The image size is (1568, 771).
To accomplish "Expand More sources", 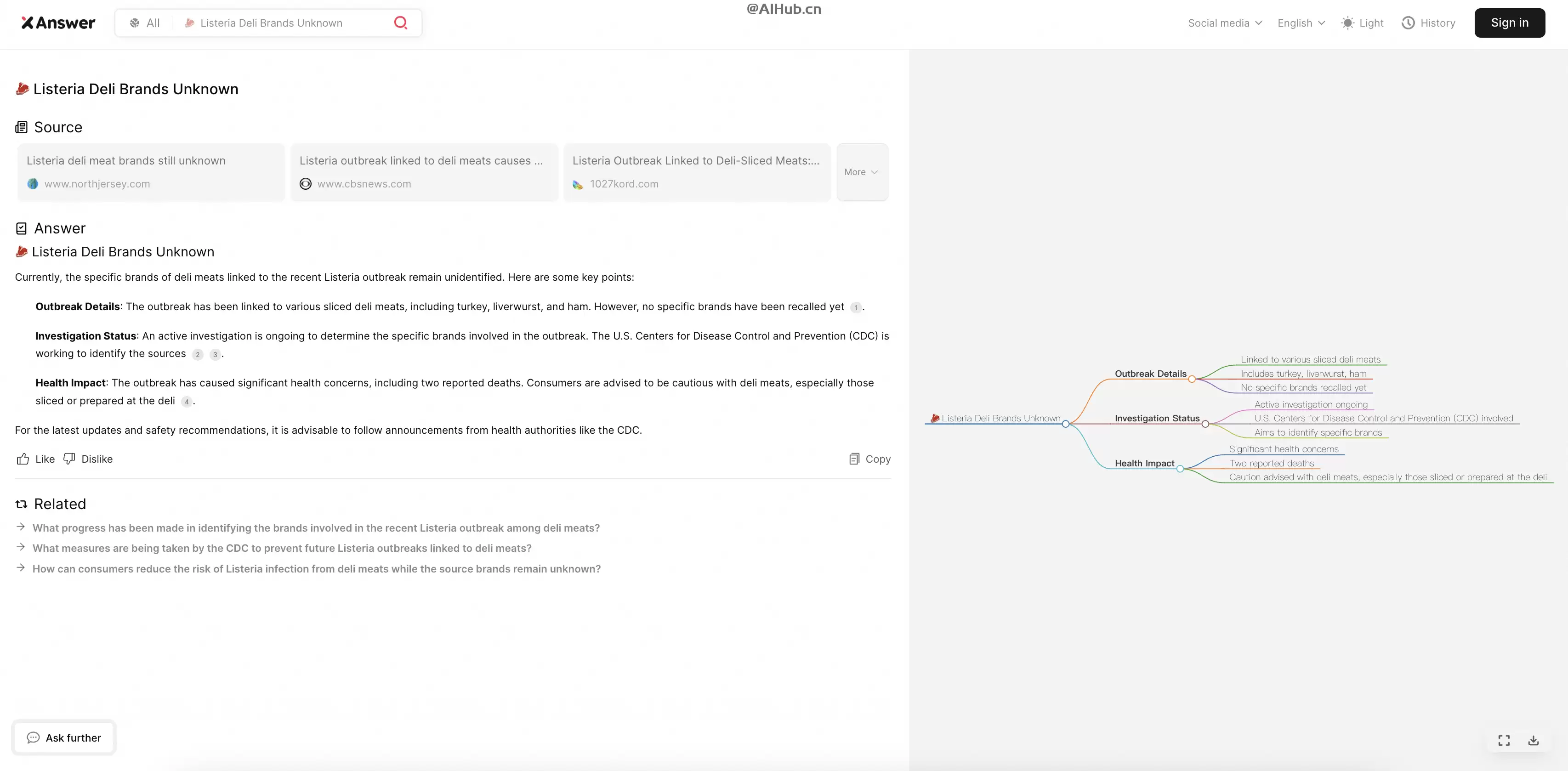I will point(862,172).
